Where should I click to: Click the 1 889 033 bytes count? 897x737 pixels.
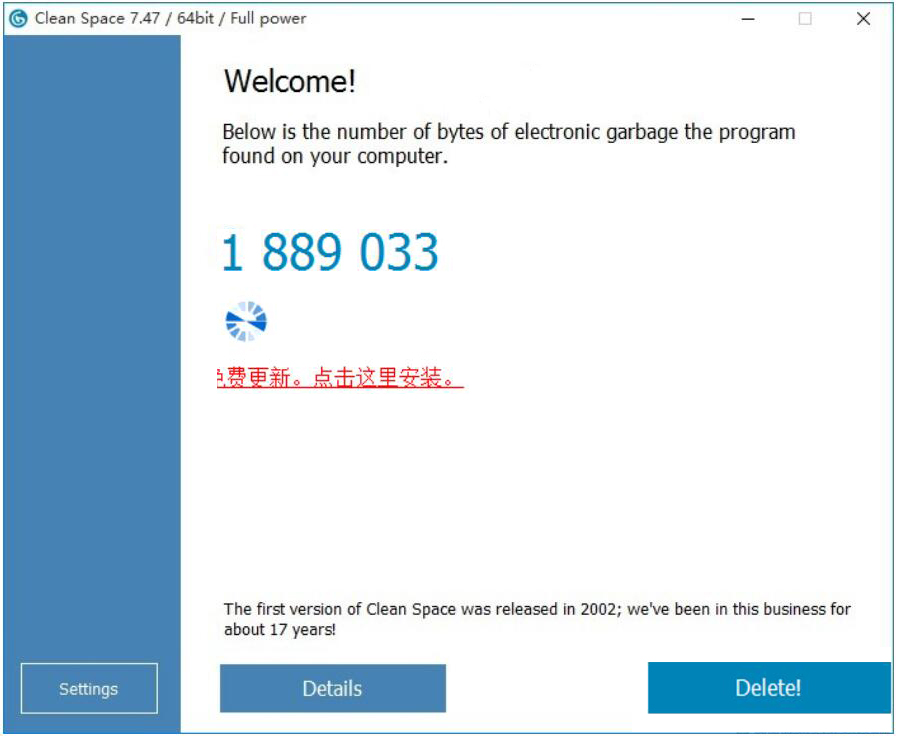tap(330, 252)
